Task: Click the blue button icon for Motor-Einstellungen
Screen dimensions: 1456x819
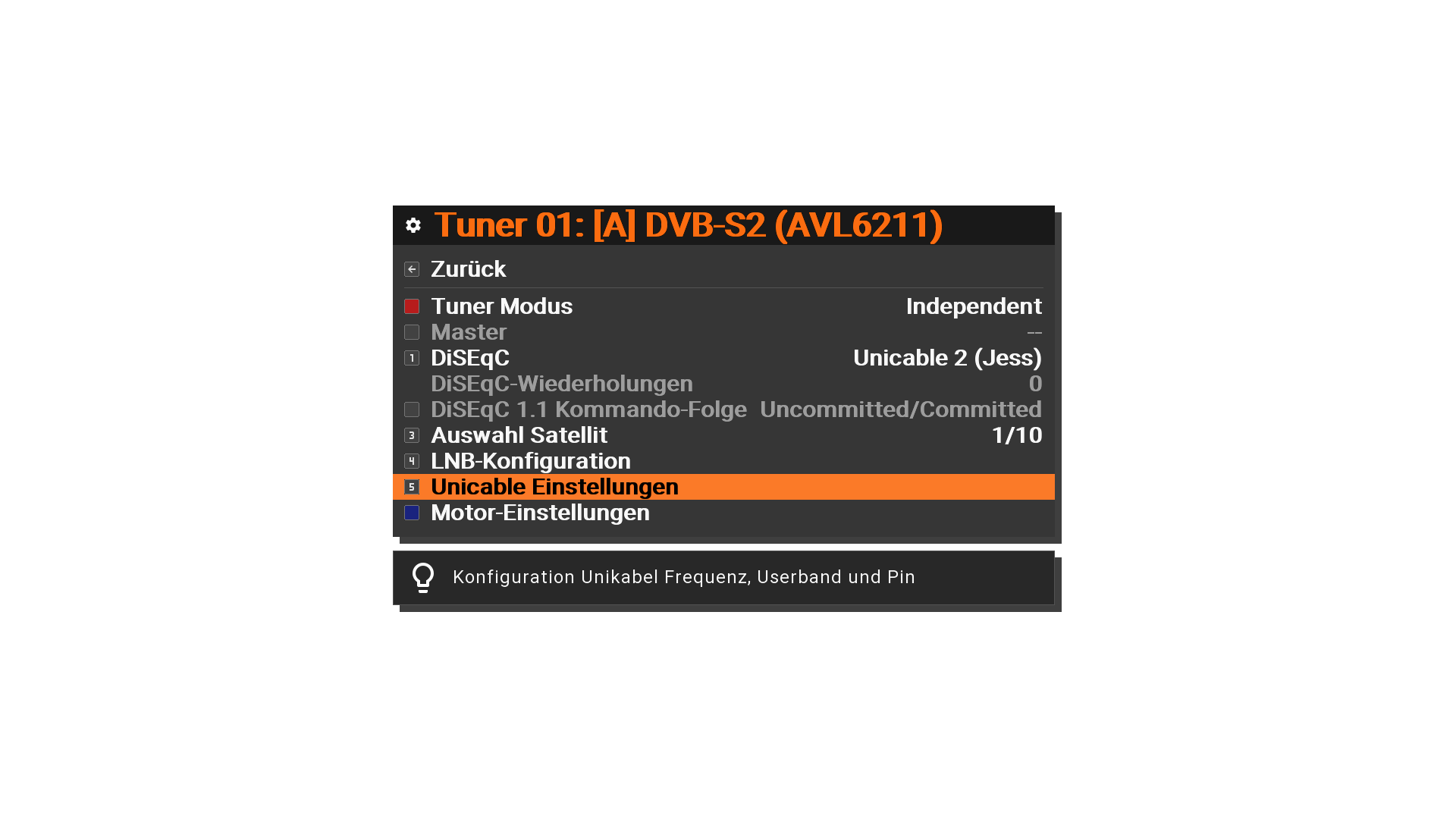Action: [412, 513]
